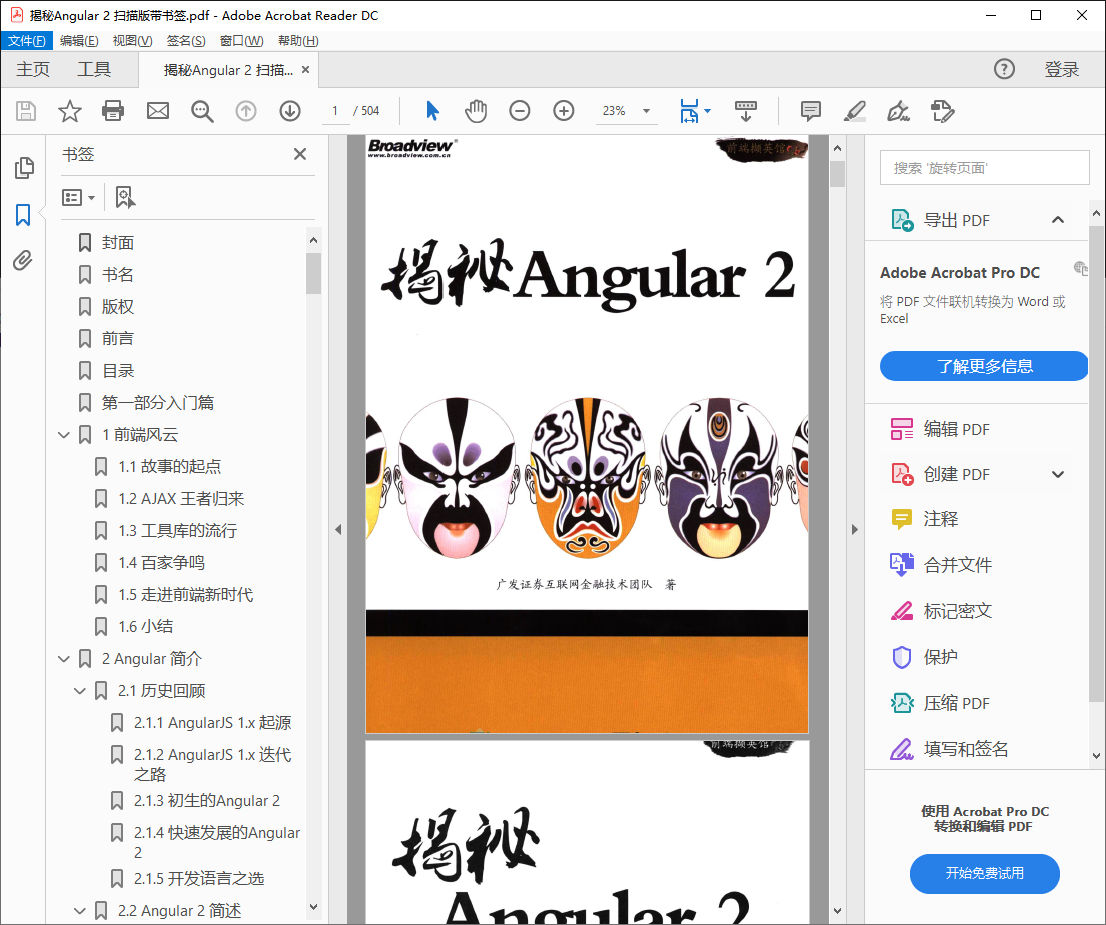Open the Attachments paperclip panel
Image resolution: width=1106 pixels, height=925 pixels.
point(23,260)
